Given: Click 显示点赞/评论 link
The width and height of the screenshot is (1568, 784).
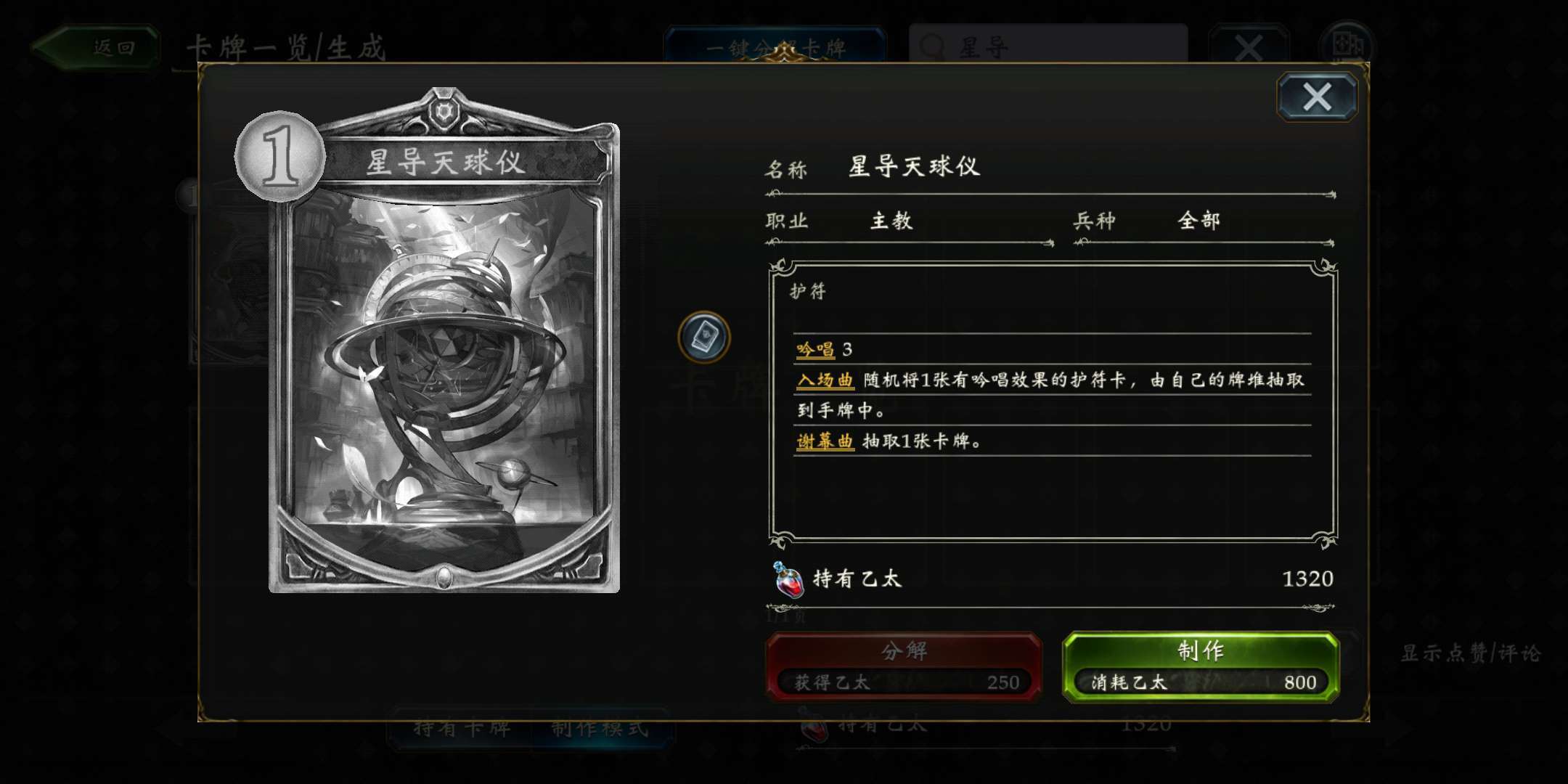Looking at the screenshot, I should pyautogui.click(x=1470, y=653).
